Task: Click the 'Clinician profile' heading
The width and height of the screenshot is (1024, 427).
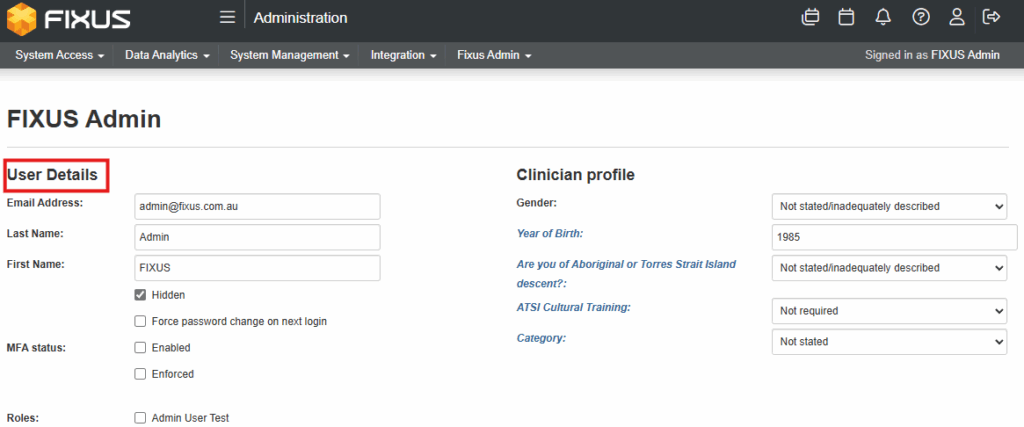Action: (x=575, y=175)
